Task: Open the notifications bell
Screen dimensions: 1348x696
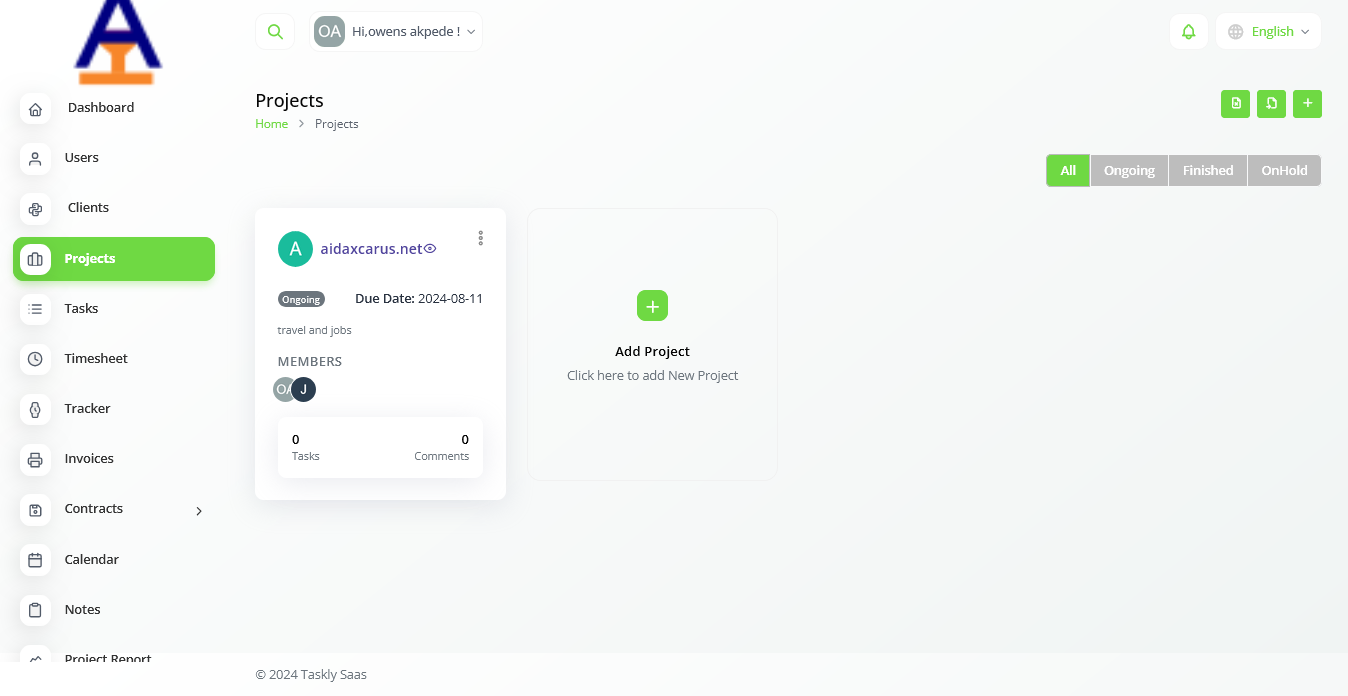Action: coord(1188,32)
